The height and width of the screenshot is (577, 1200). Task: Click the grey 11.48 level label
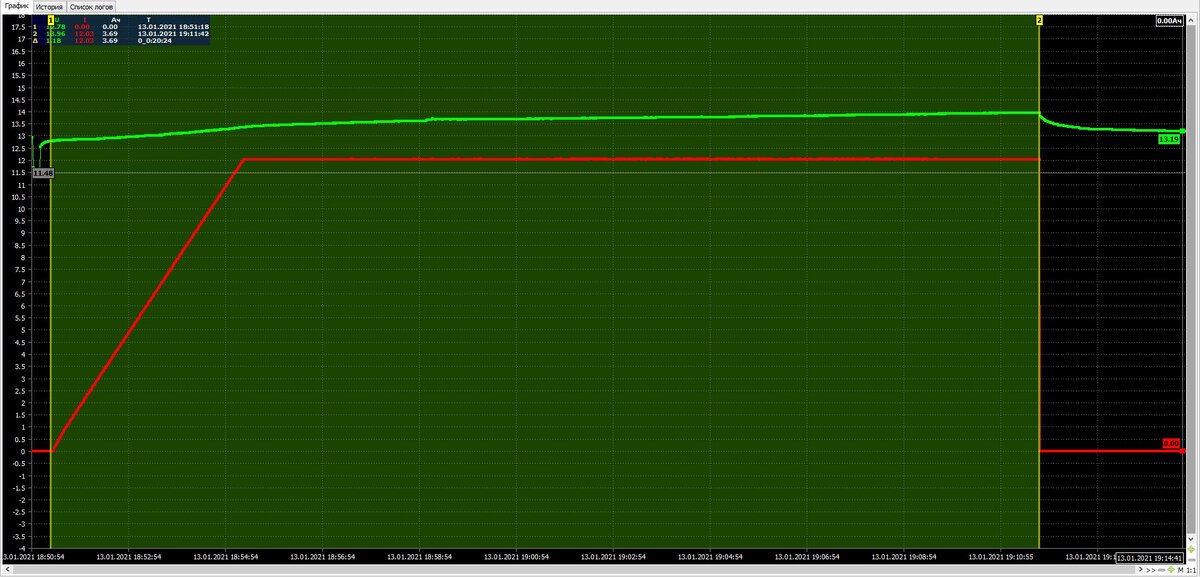[x=43, y=173]
